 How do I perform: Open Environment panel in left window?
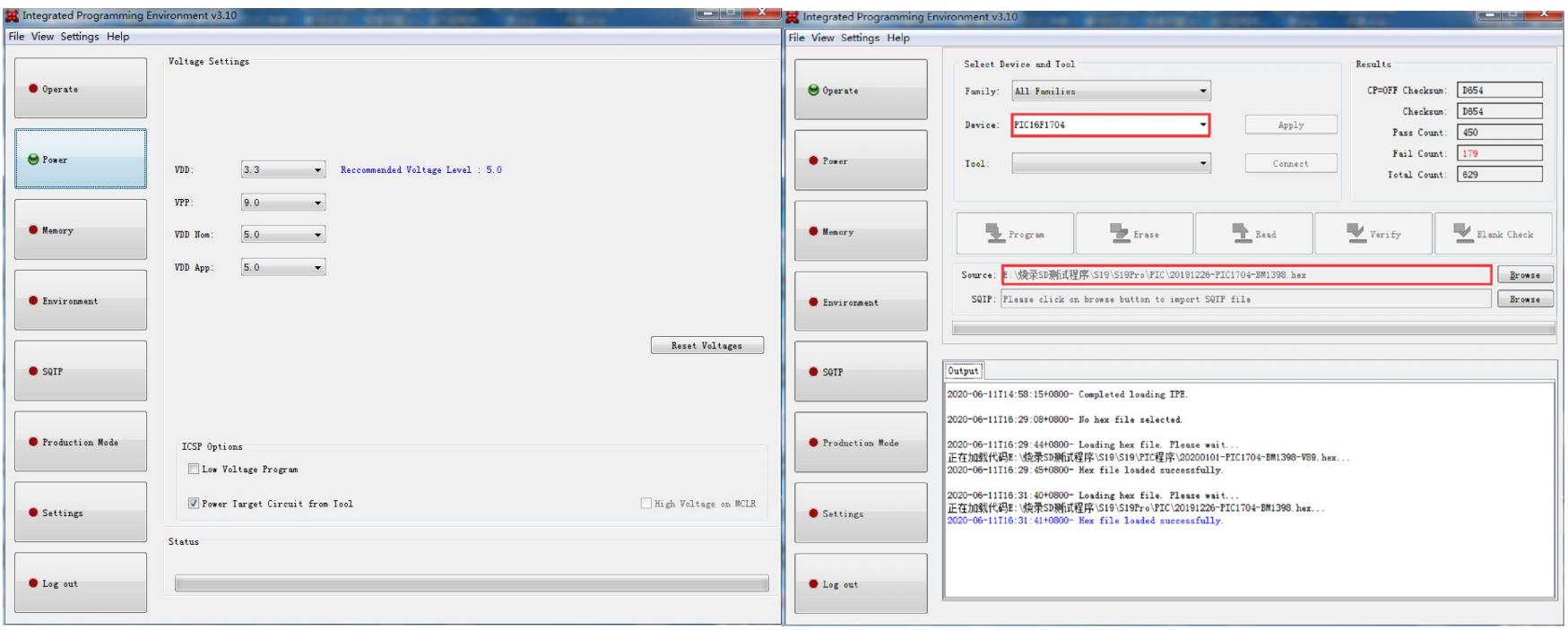coord(81,300)
